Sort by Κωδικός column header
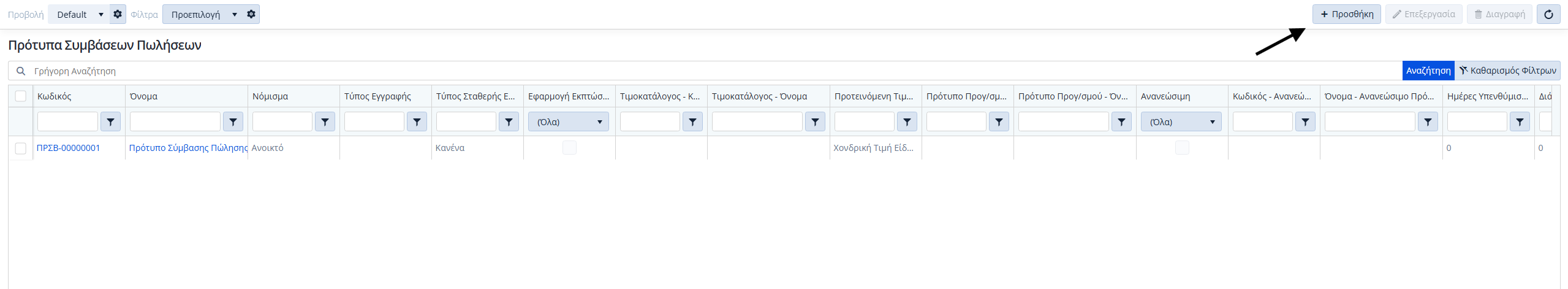This screenshot has height=289, width=1568. coord(55,96)
